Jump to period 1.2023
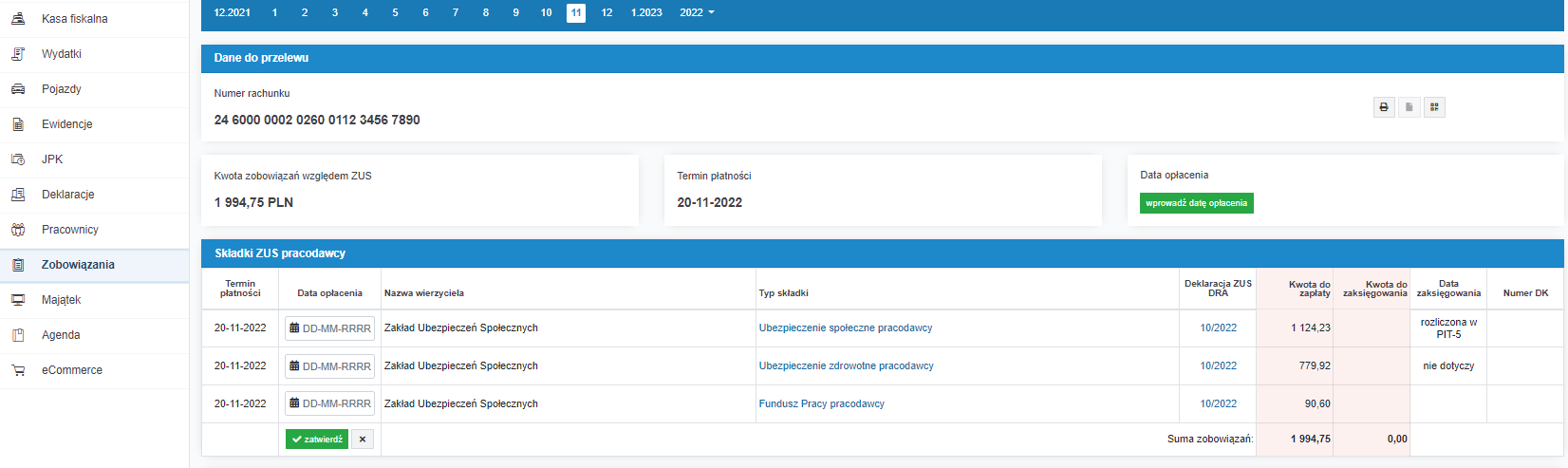Viewport: 1568px width, 468px height. [646, 12]
